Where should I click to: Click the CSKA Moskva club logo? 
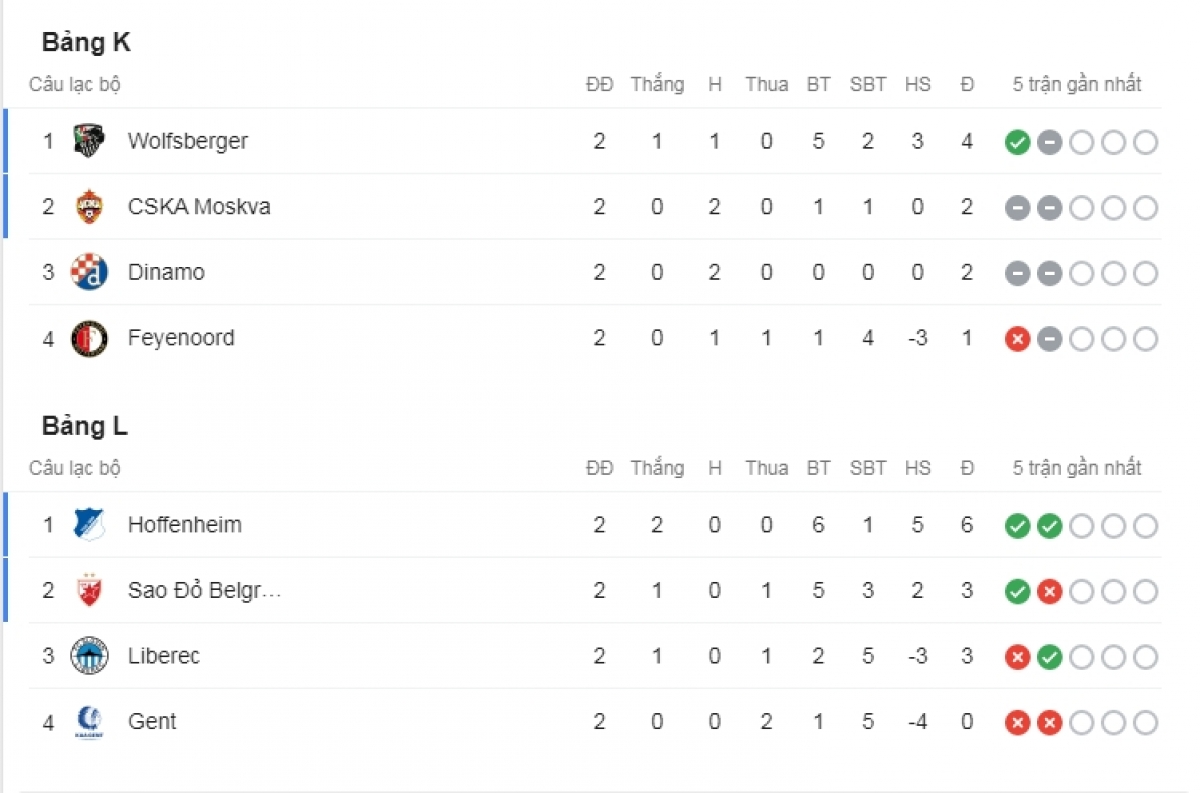point(89,207)
